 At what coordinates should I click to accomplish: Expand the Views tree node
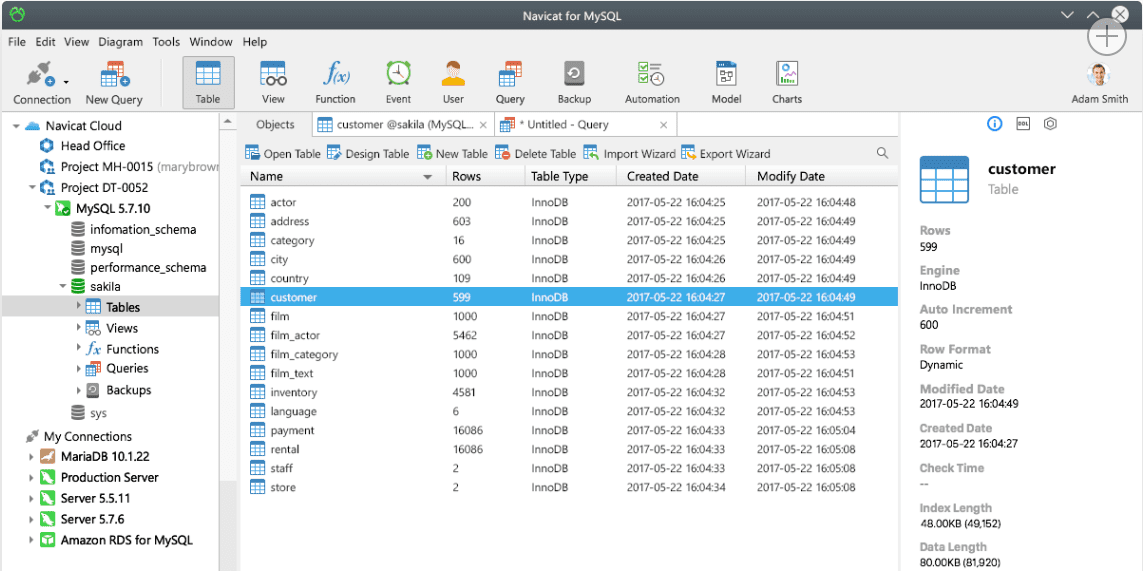[x=79, y=327]
